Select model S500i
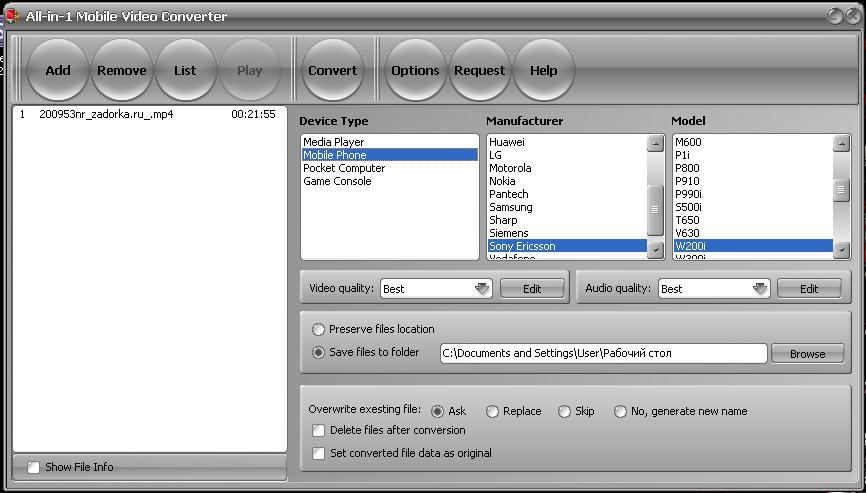This screenshot has height=493, width=866. click(753, 207)
